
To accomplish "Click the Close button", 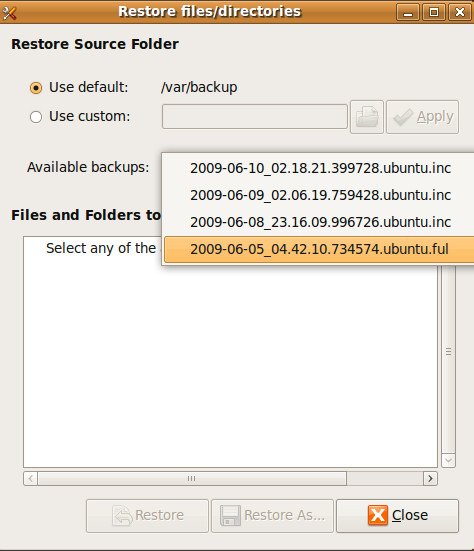I will click(397, 516).
